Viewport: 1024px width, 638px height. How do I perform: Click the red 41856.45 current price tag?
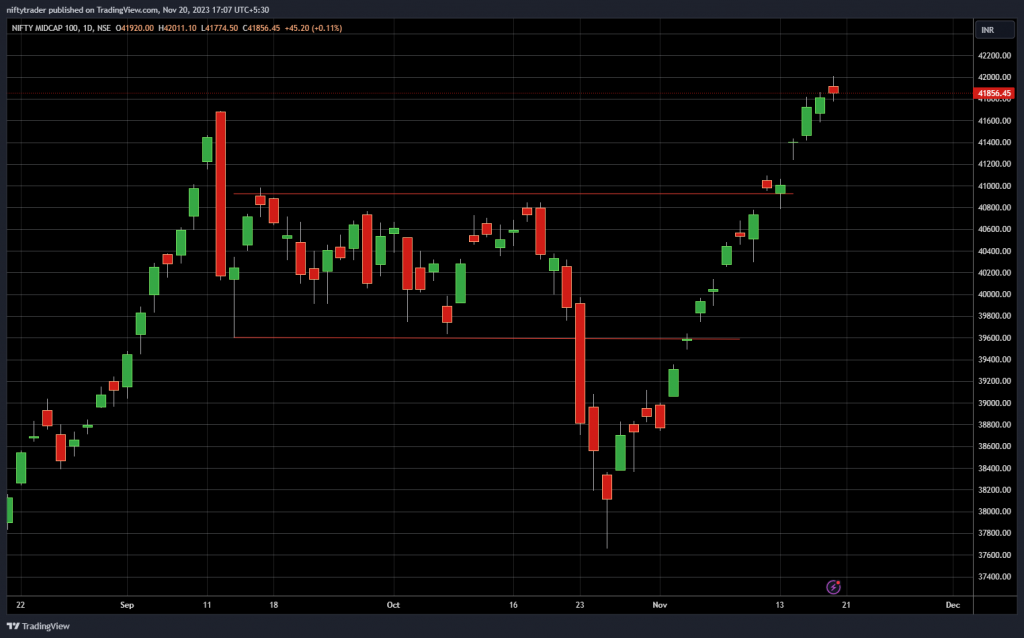click(x=994, y=93)
